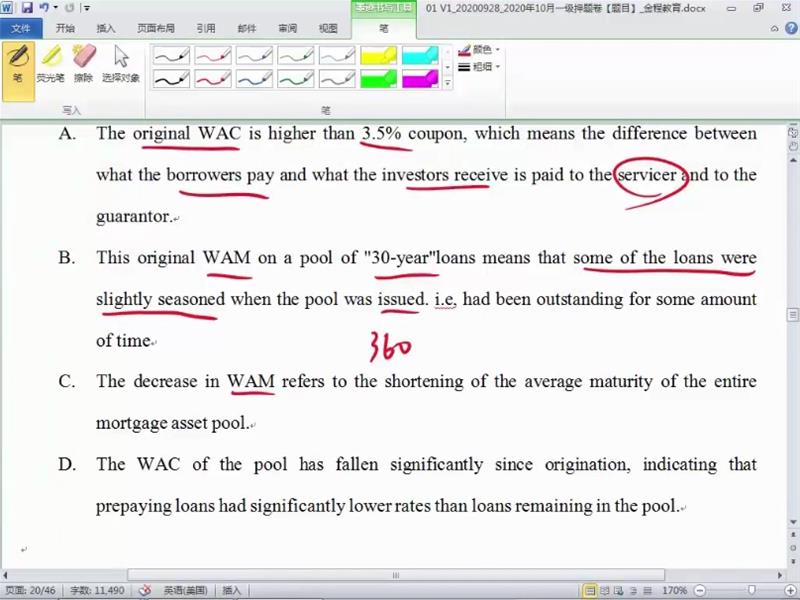The width and height of the screenshot is (800, 600).
Task: Click the zoom out minus button
Action: click(x=698, y=591)
